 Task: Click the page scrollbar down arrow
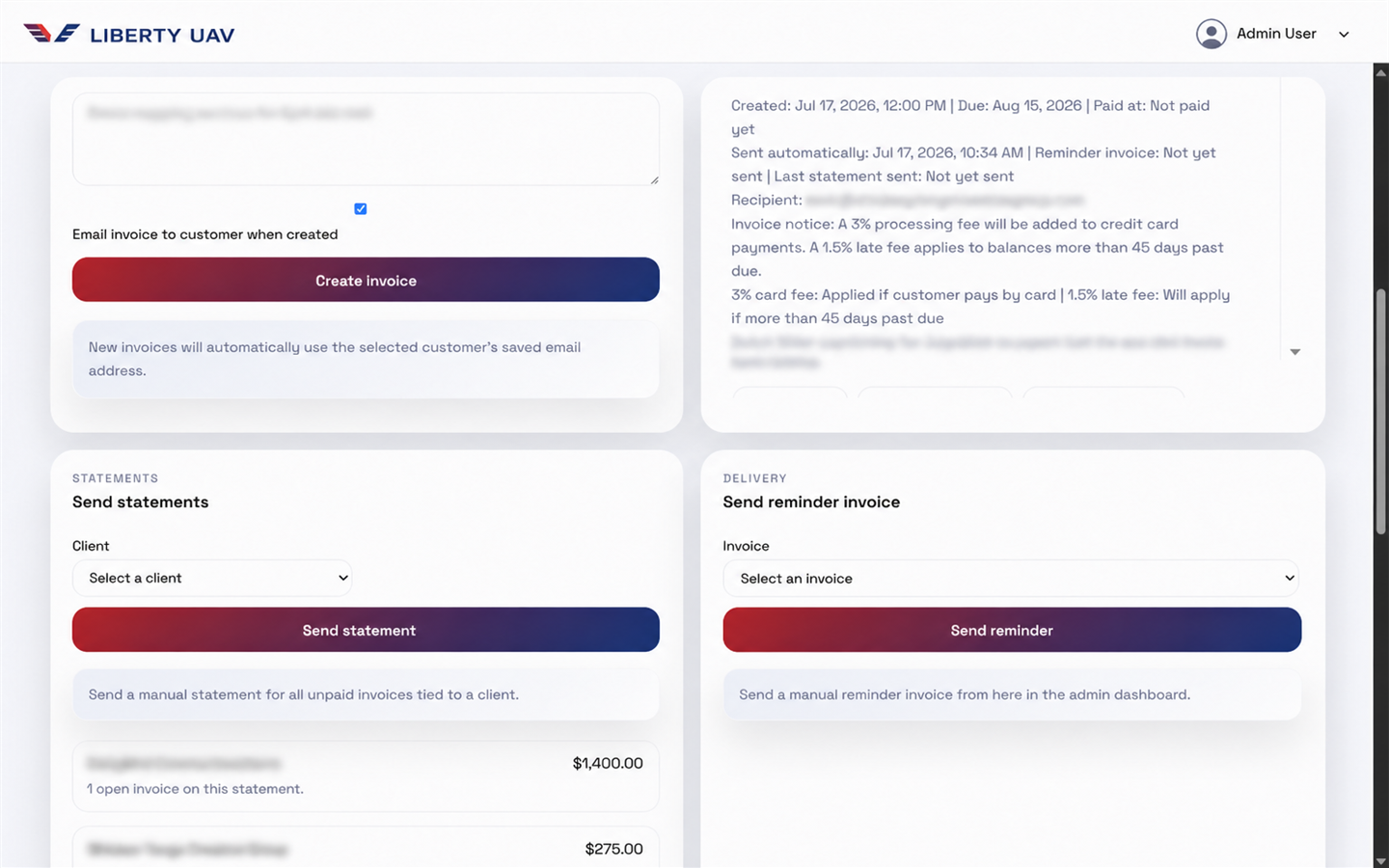point(1380,860)
